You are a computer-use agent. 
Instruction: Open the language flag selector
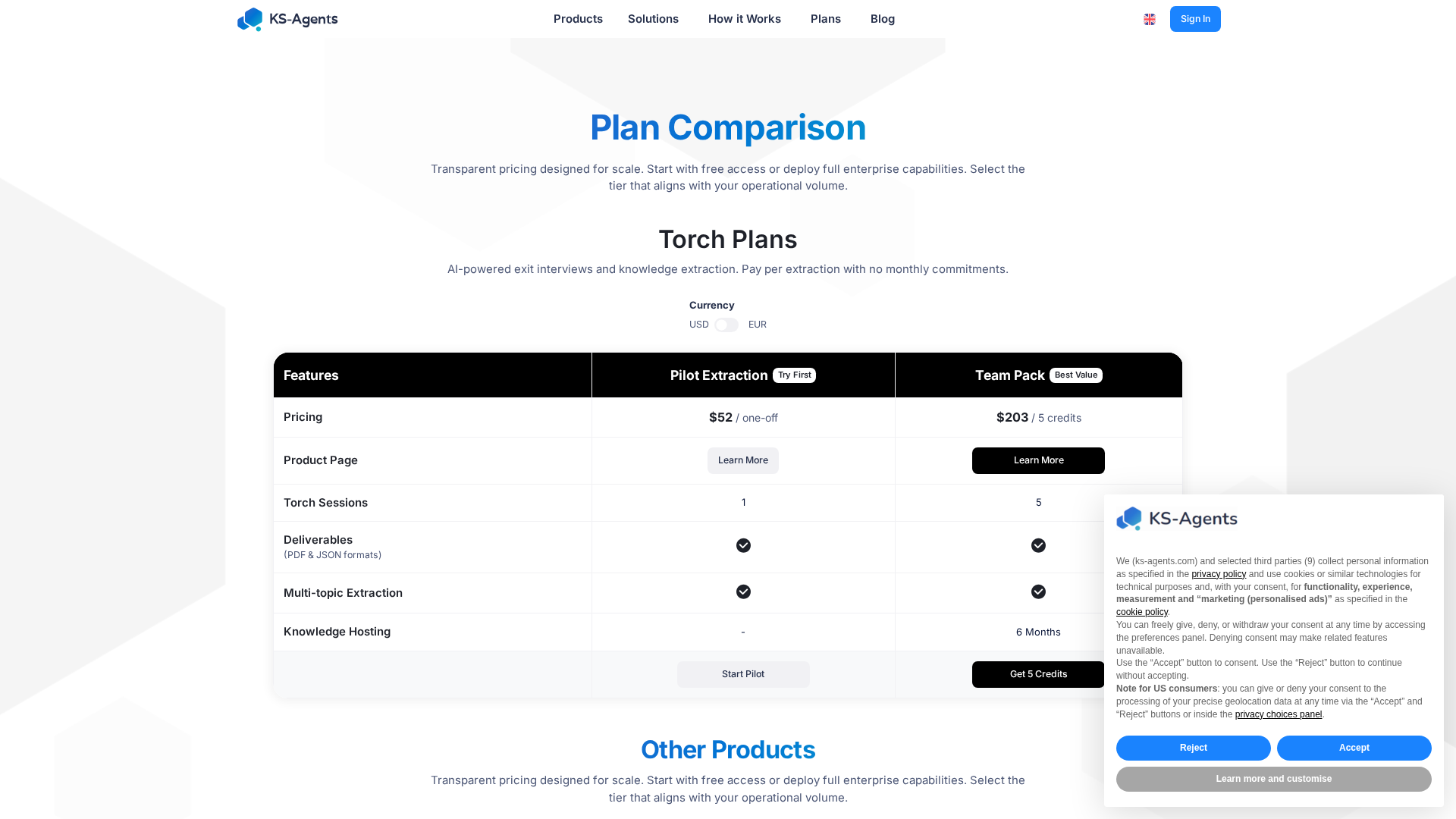1150,19
